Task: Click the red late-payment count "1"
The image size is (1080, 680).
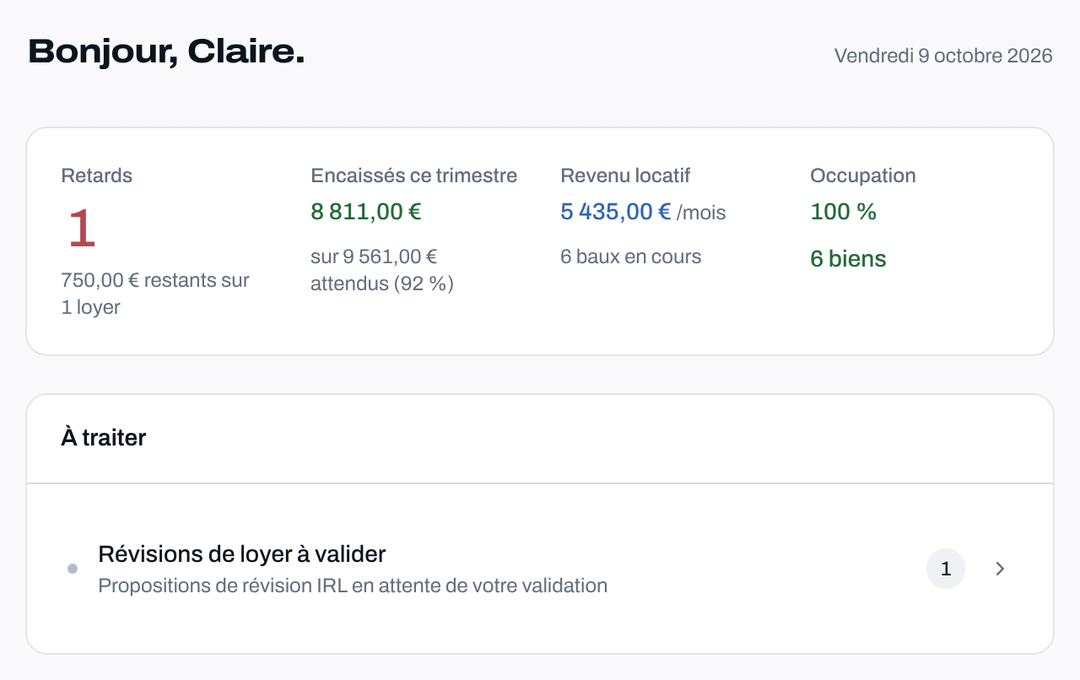Action: pyautogui.click(x=82, y=228)
